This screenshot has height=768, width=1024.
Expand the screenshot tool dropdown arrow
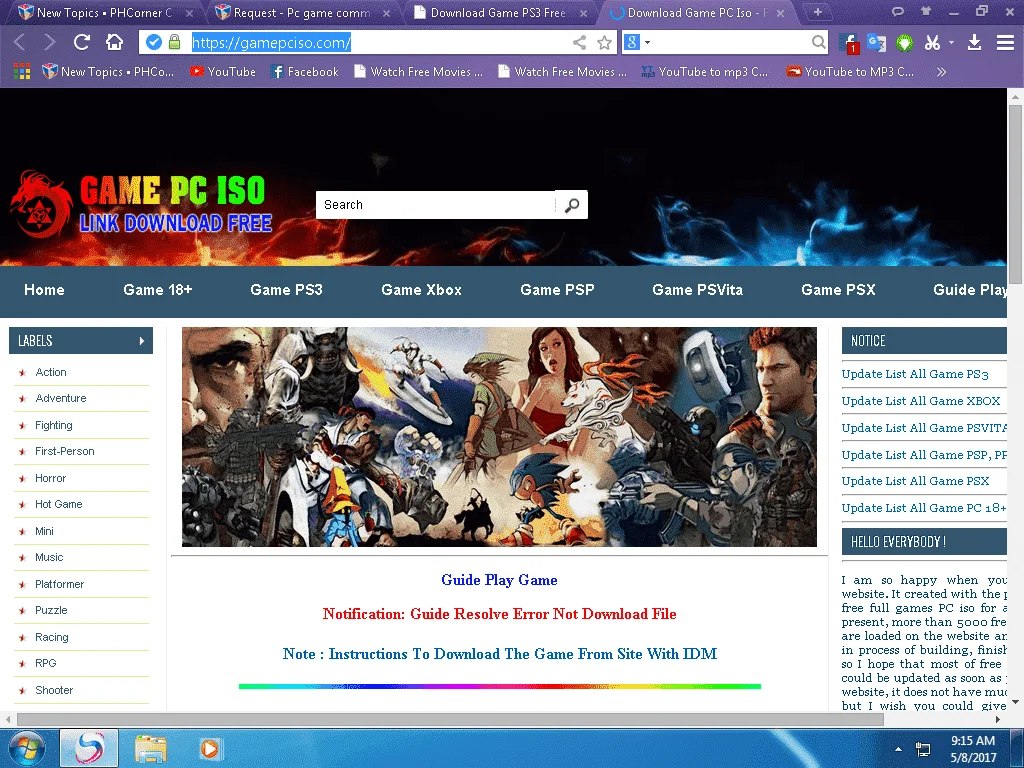[x=952, y=42]
